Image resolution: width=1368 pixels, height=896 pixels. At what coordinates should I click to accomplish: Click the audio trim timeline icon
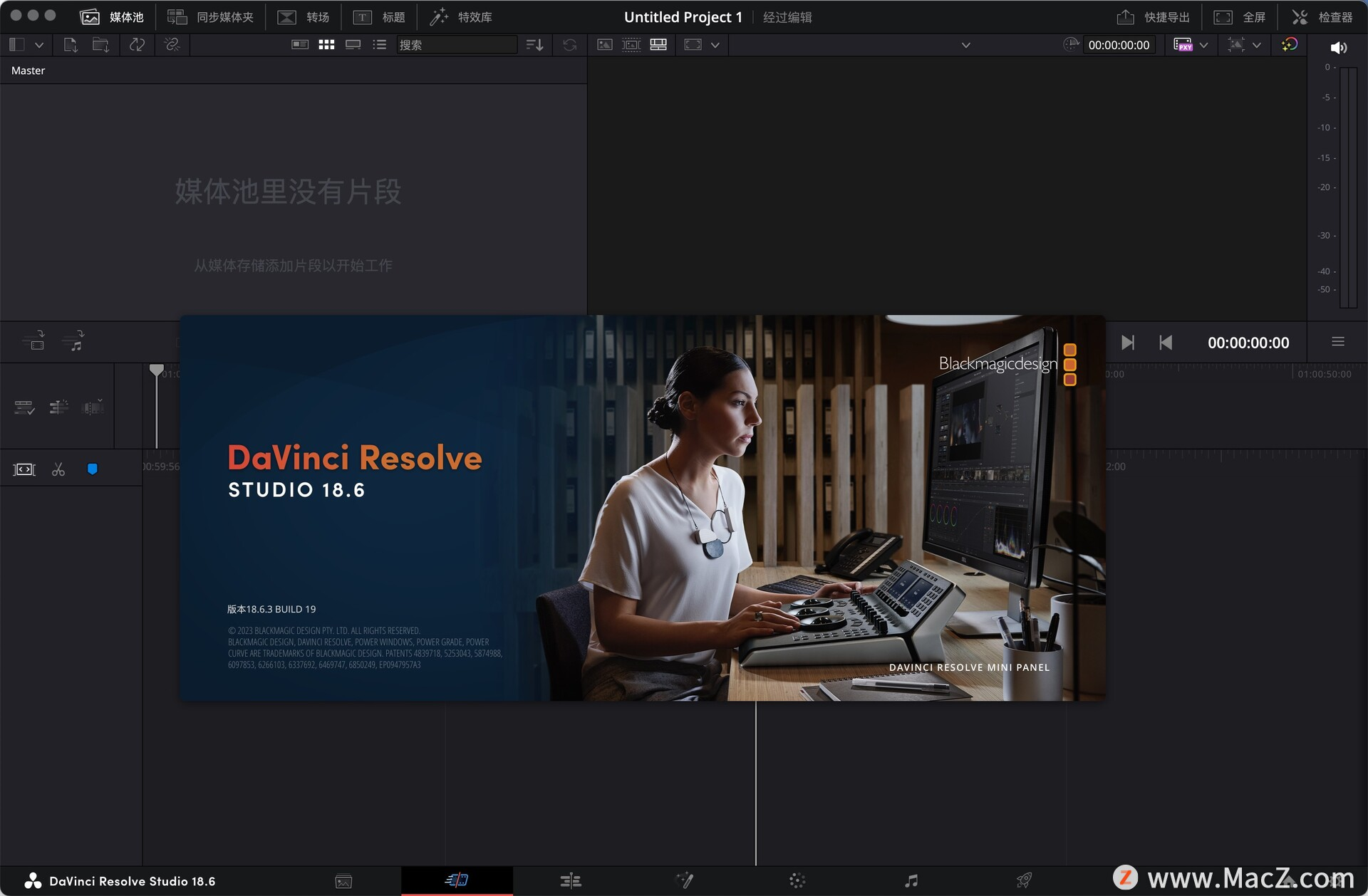[58, 407]
